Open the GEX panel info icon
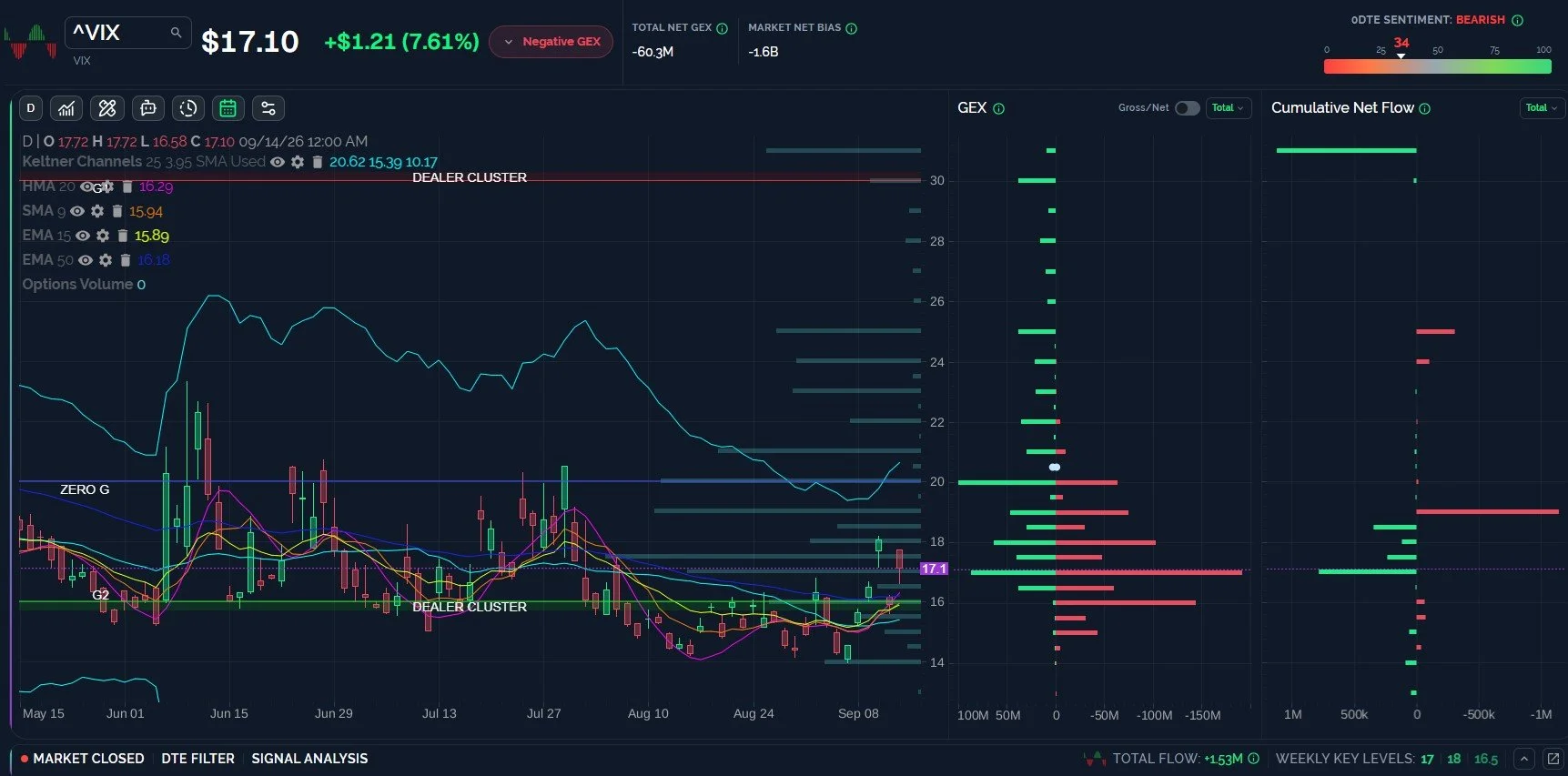The image size is (1568, 776). tap(998, 109)
